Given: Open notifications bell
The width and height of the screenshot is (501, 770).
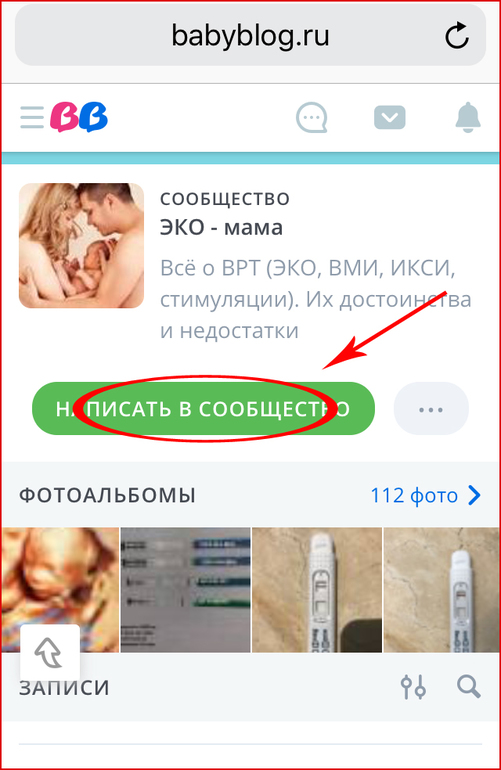Looking at the screenshot, I should point(468,118).
